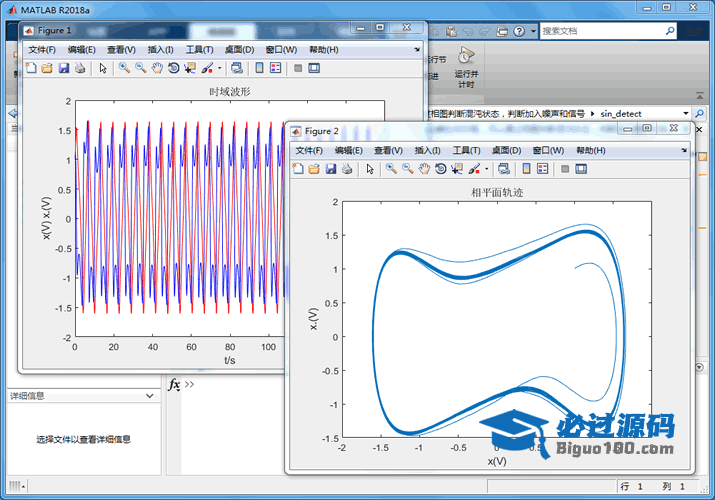Click sin_detect folder in the path bar
The height and width of the screenshot is (500, 715).
click(x=621, y=114)
